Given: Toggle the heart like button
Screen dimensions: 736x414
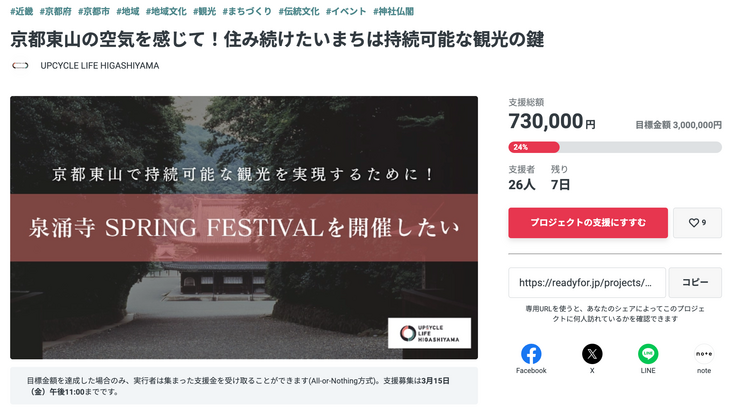Looking at the screenshot, I should [x=697, y=222].
